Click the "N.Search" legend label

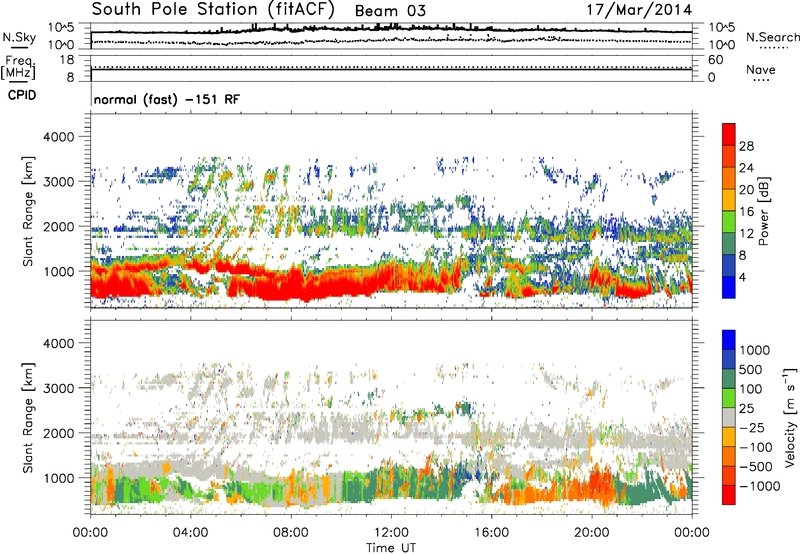pos(772,37)
